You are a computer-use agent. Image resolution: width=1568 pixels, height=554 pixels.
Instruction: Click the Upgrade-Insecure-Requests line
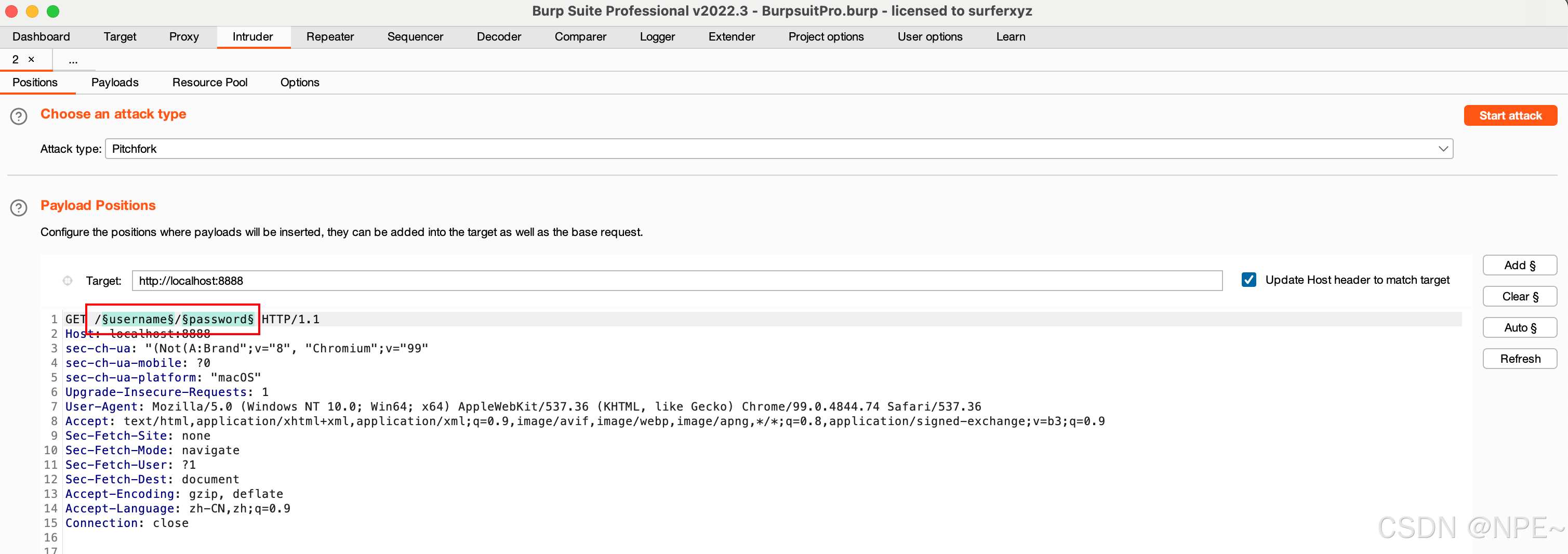[167, 392]
